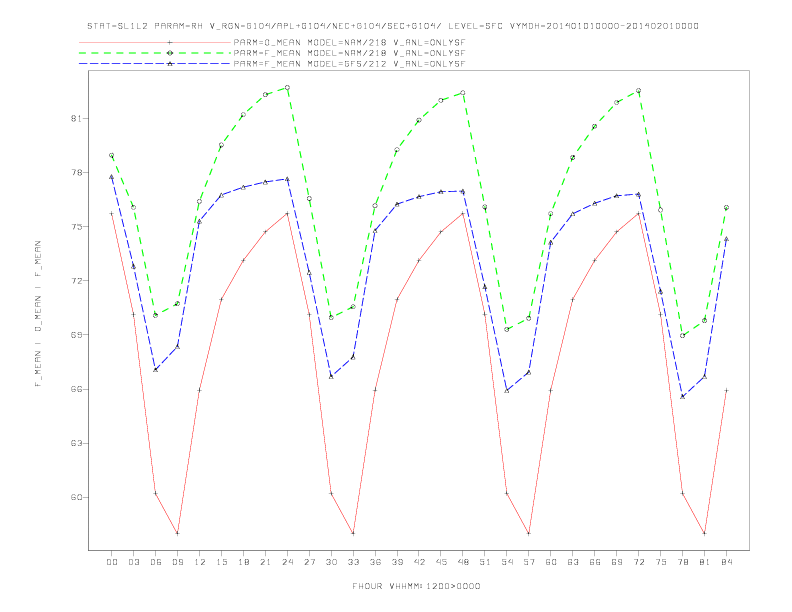Click y-axis tick value 75
This screenshot has width=792, height=612.
(x=76, y=227)
